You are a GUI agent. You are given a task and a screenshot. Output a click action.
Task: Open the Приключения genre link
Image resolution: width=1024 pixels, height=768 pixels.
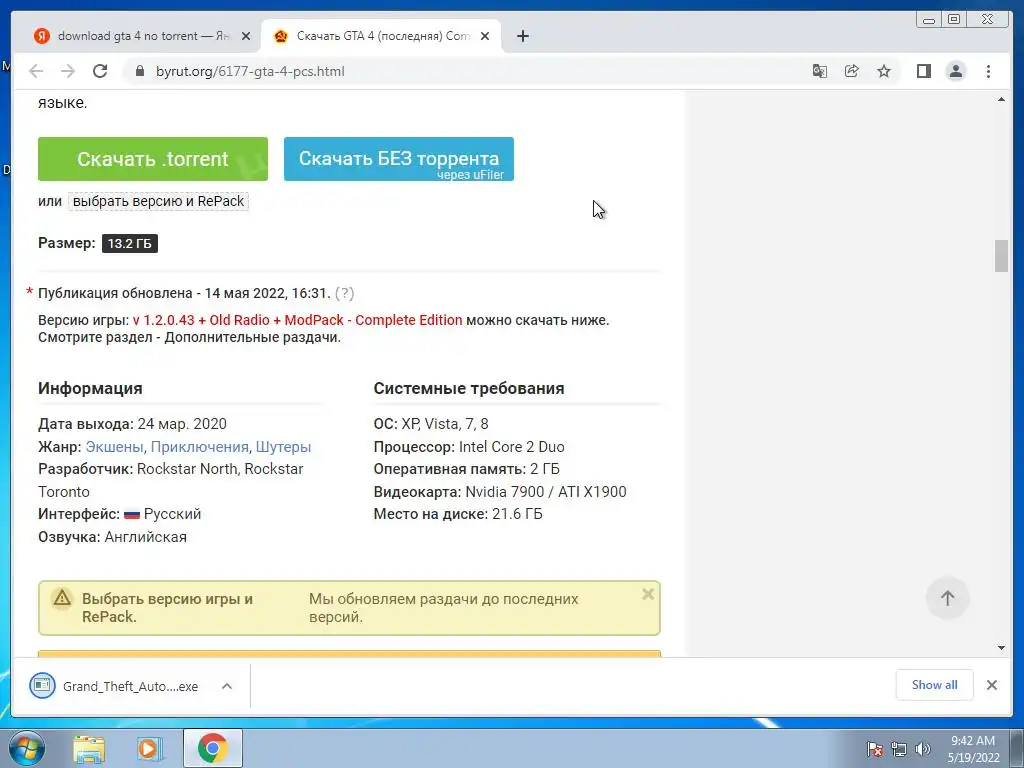click(199, 447)
